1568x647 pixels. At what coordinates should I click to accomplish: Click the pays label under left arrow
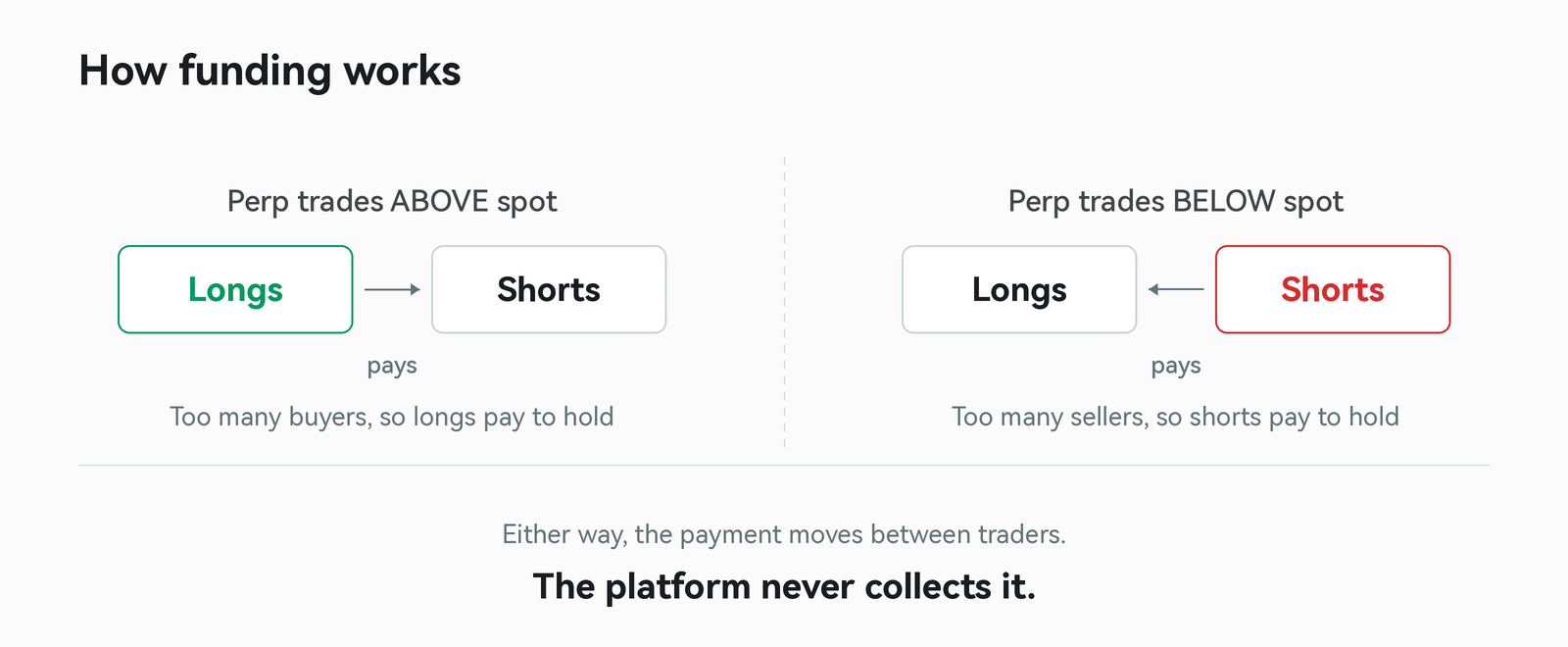point(392,367)
